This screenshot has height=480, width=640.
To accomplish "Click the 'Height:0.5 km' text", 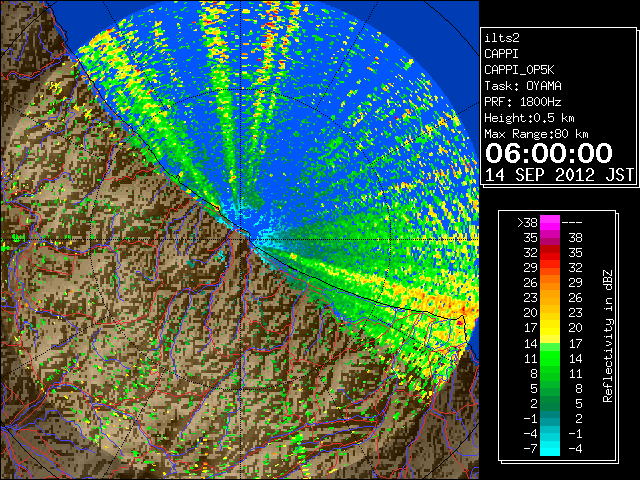I will click(529, 118).
